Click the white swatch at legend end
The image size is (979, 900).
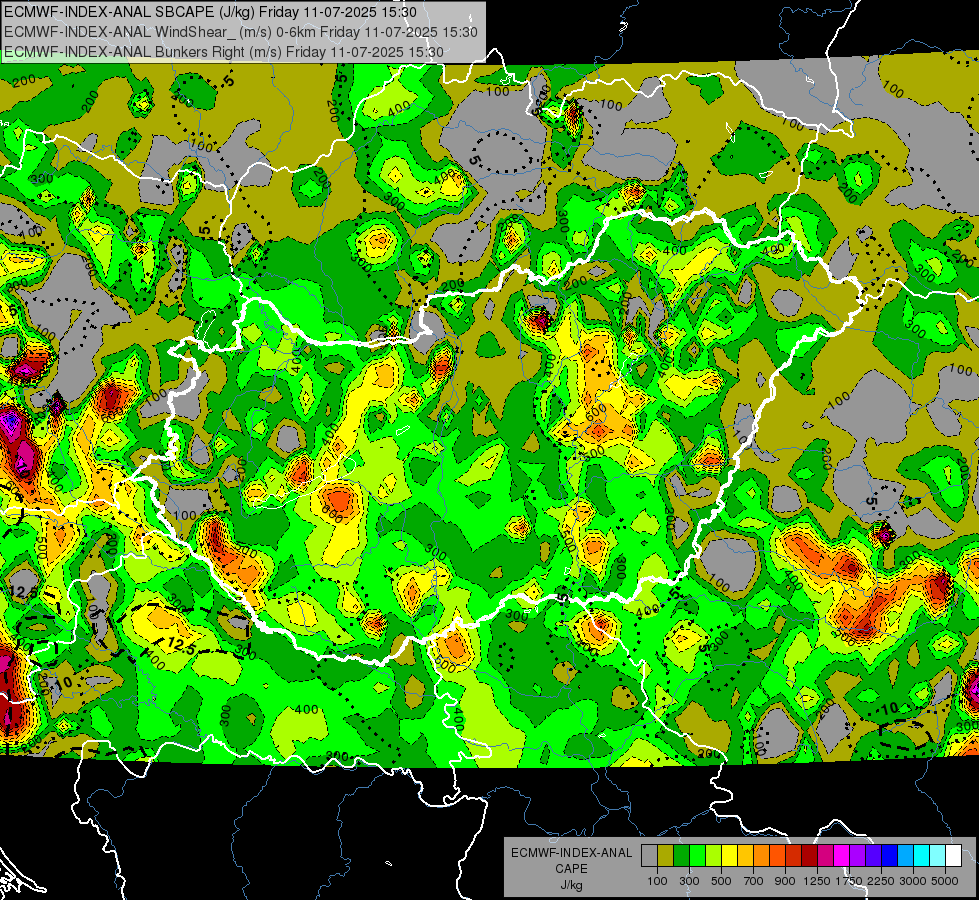tap(953, 855)
